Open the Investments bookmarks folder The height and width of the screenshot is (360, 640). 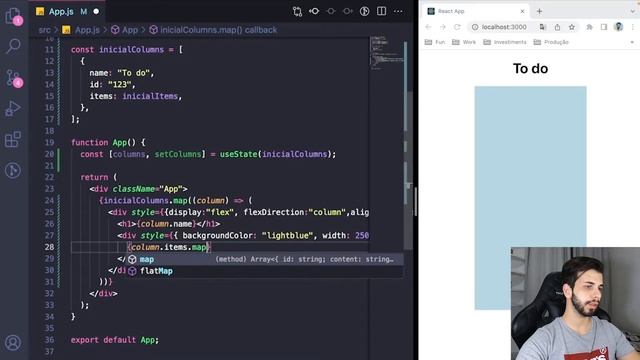pyautogui.click(x=505, y=42)
